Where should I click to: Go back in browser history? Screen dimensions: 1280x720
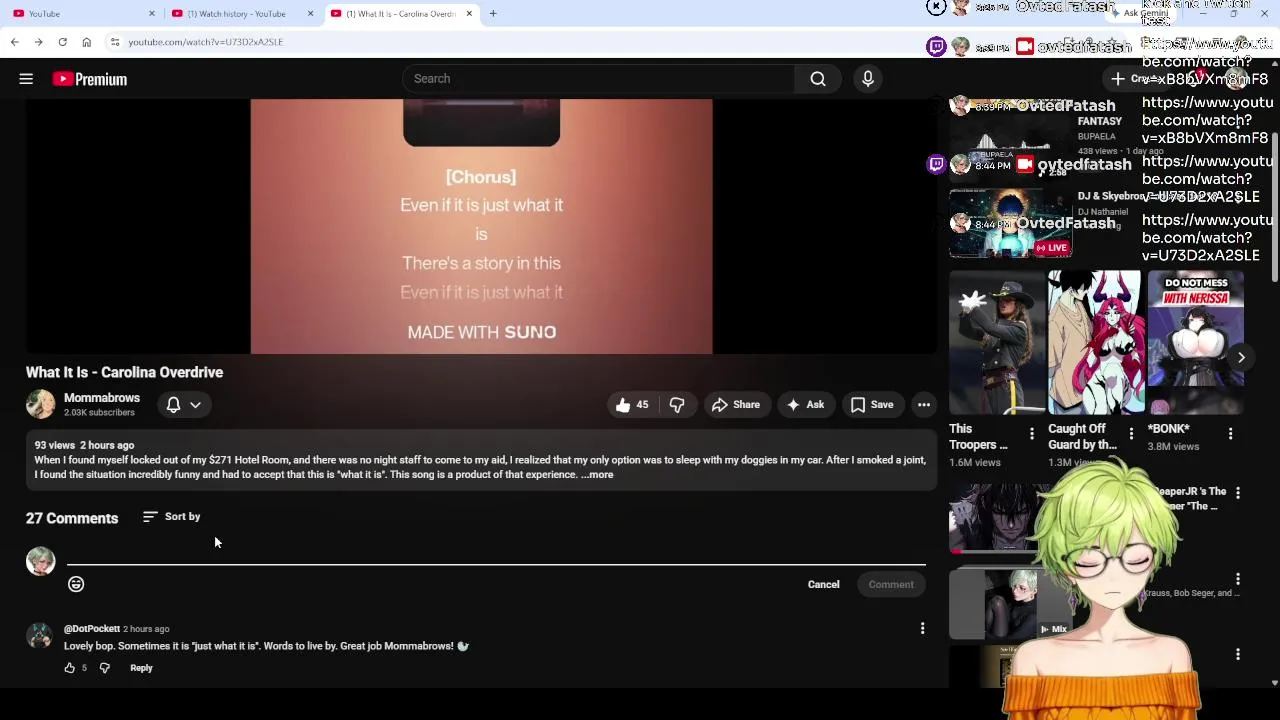pyautogui.click(x=14, y=42)
